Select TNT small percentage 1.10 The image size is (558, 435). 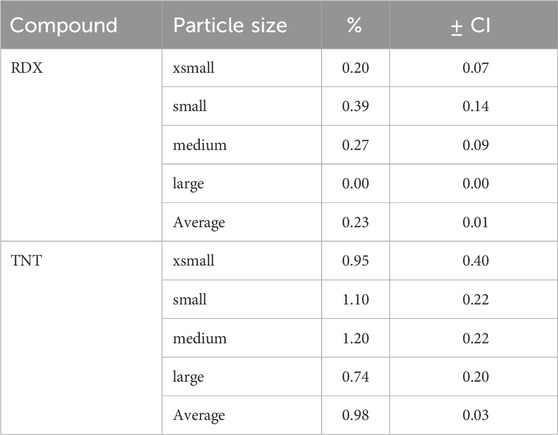[x=356, y=299]
